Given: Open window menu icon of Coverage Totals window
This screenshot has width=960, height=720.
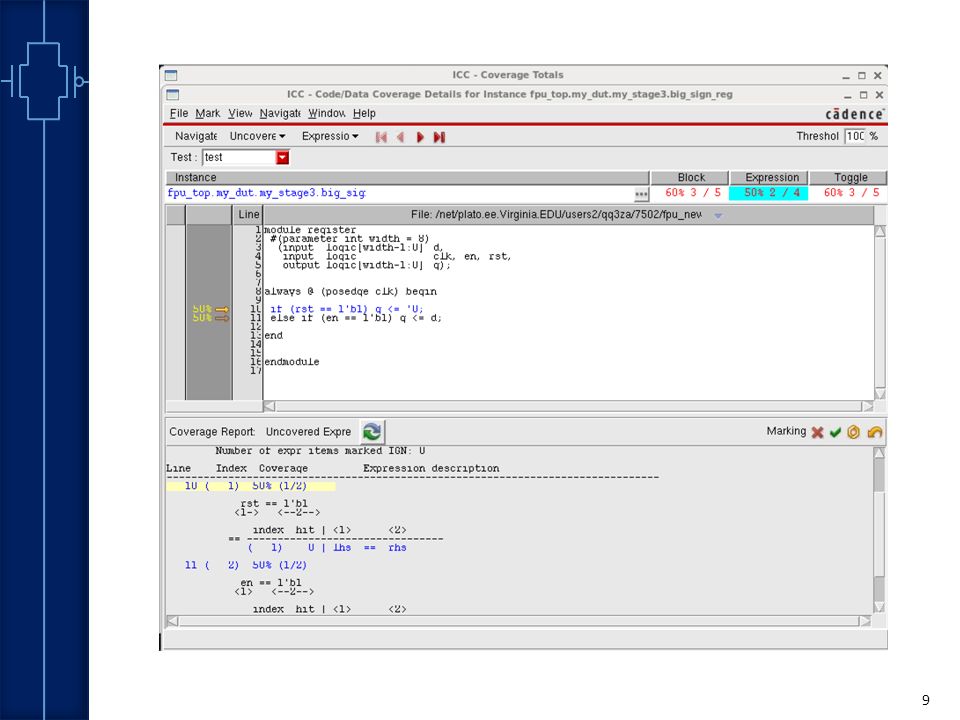Looking at the screenshot, I should [x=171, y=75].
